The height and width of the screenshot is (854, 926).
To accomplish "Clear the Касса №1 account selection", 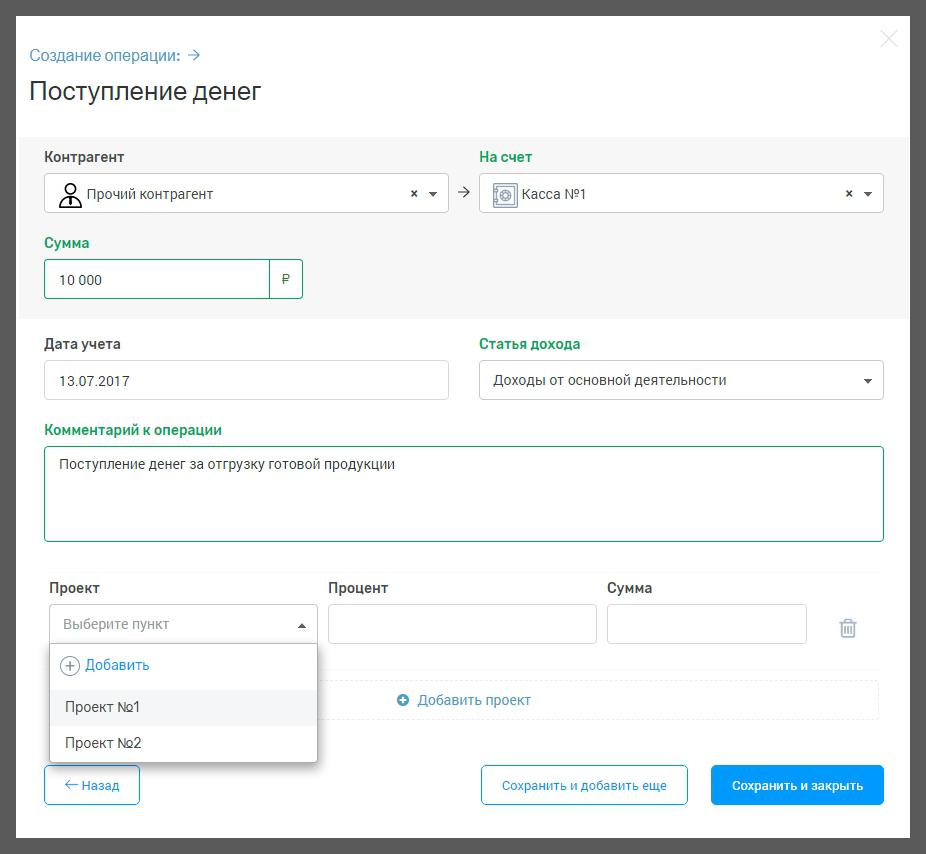I will tap(849, 194).
